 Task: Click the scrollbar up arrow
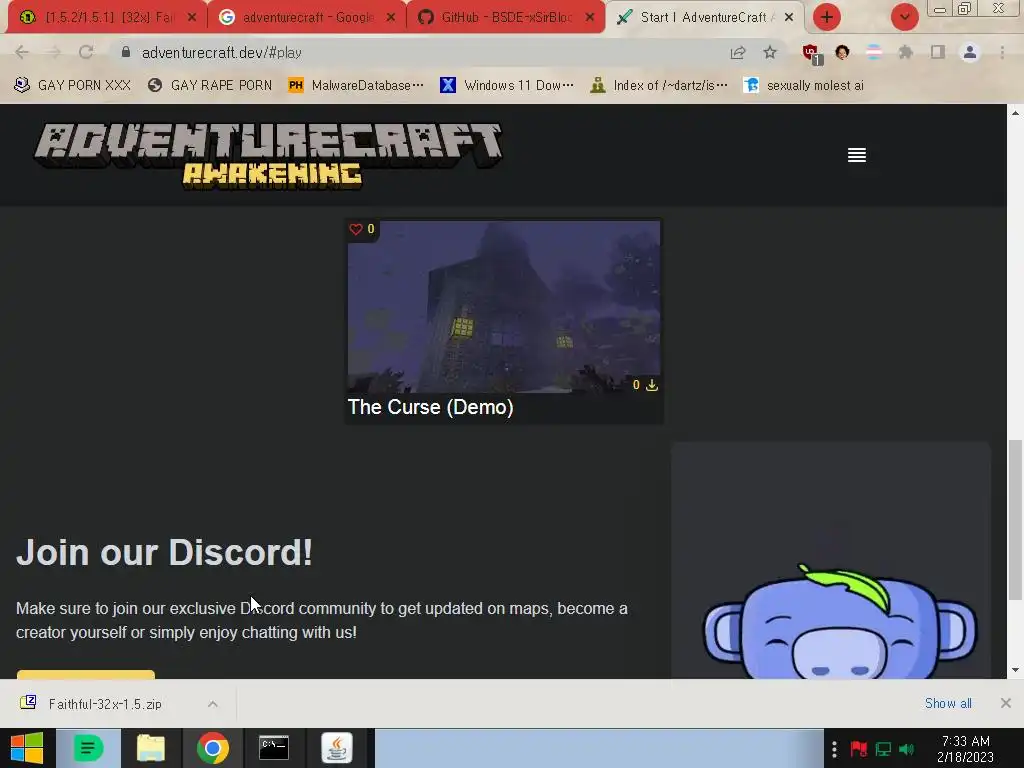pyautogui.click(x=1015, y=114)
